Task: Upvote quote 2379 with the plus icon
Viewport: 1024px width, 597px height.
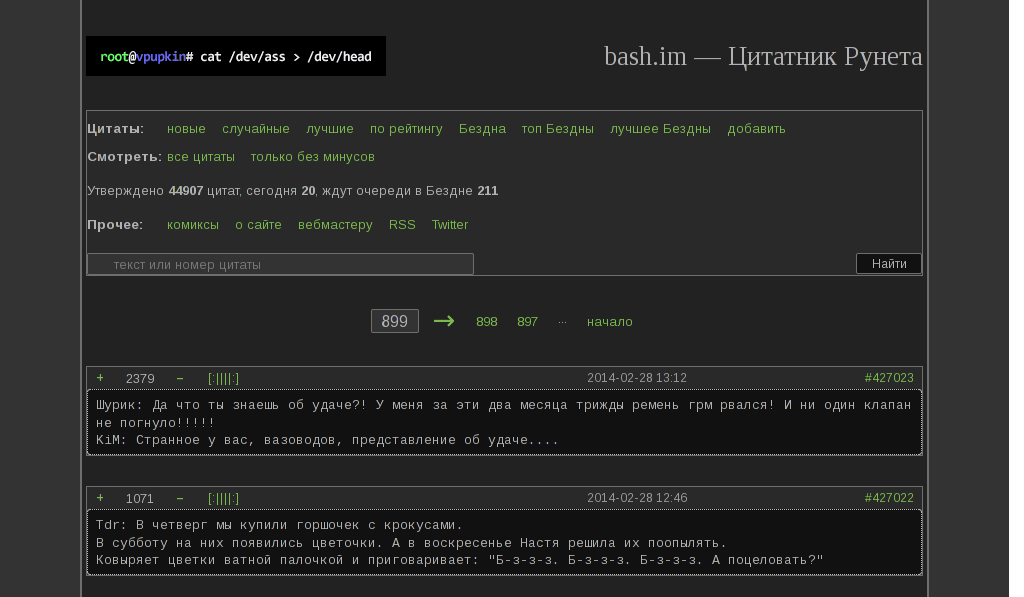Action: click(x=99, y=378)
